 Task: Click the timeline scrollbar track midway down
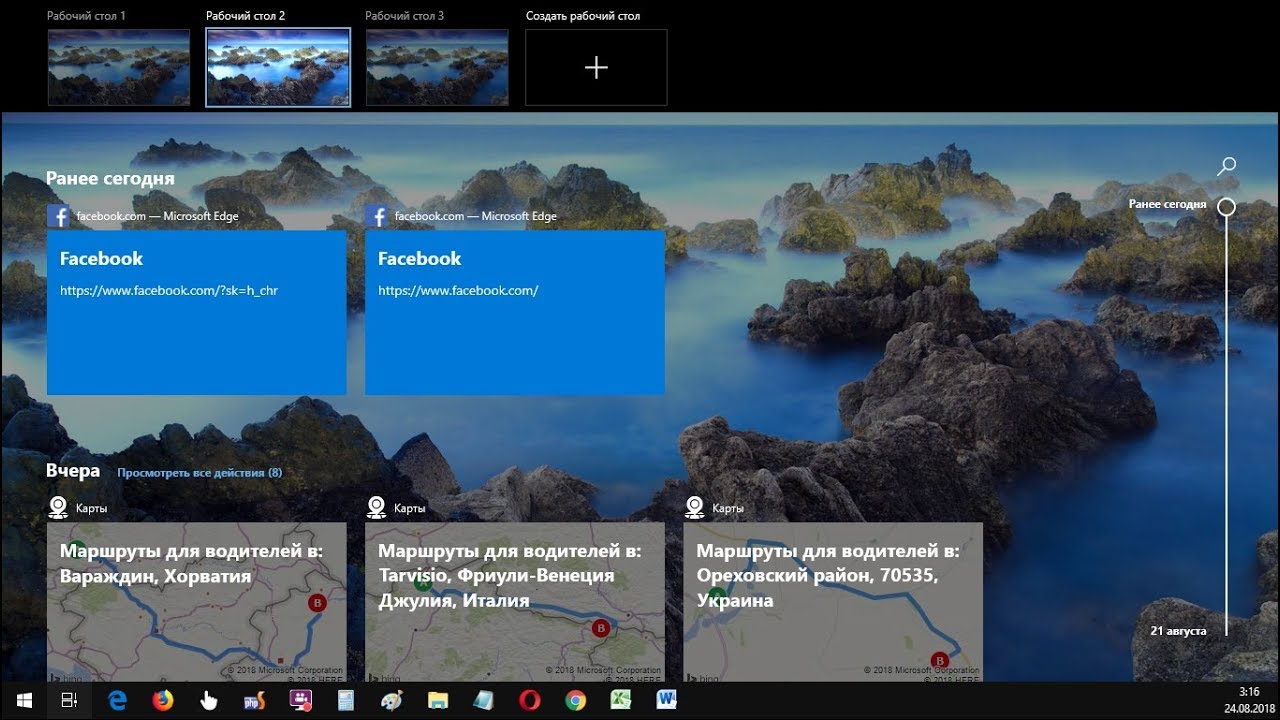click(x=1226, y=425)
